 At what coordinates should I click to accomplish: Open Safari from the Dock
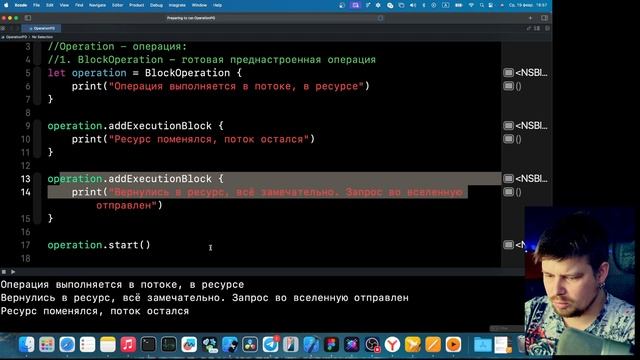[67, 344]
